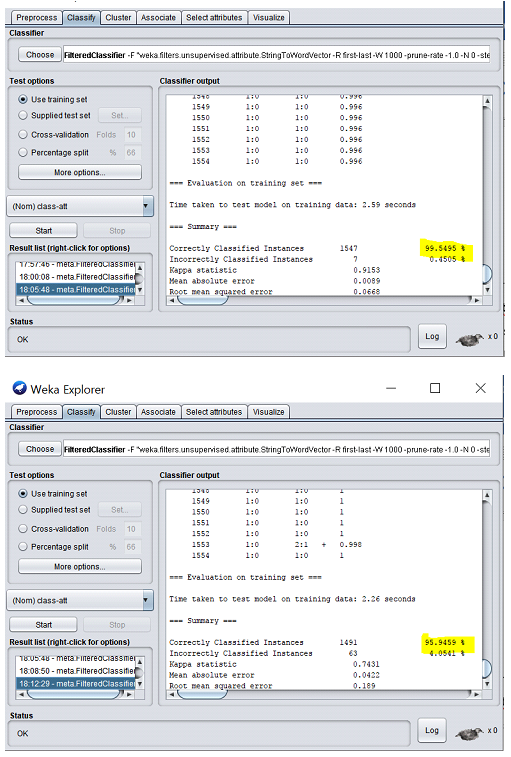Image resolution: width=511 pixels, height=757 pixels.
Task: Click the Classify tab in the 99.5495% window
Action: pyautogui.click(x=81, y=17)
